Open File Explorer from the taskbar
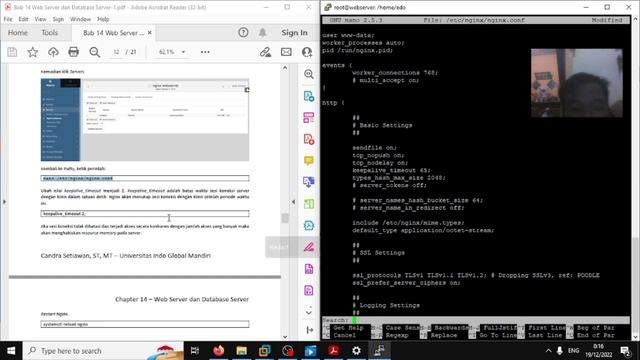The height and width of the screenshot is (360, 640). (x=242, y=351)
